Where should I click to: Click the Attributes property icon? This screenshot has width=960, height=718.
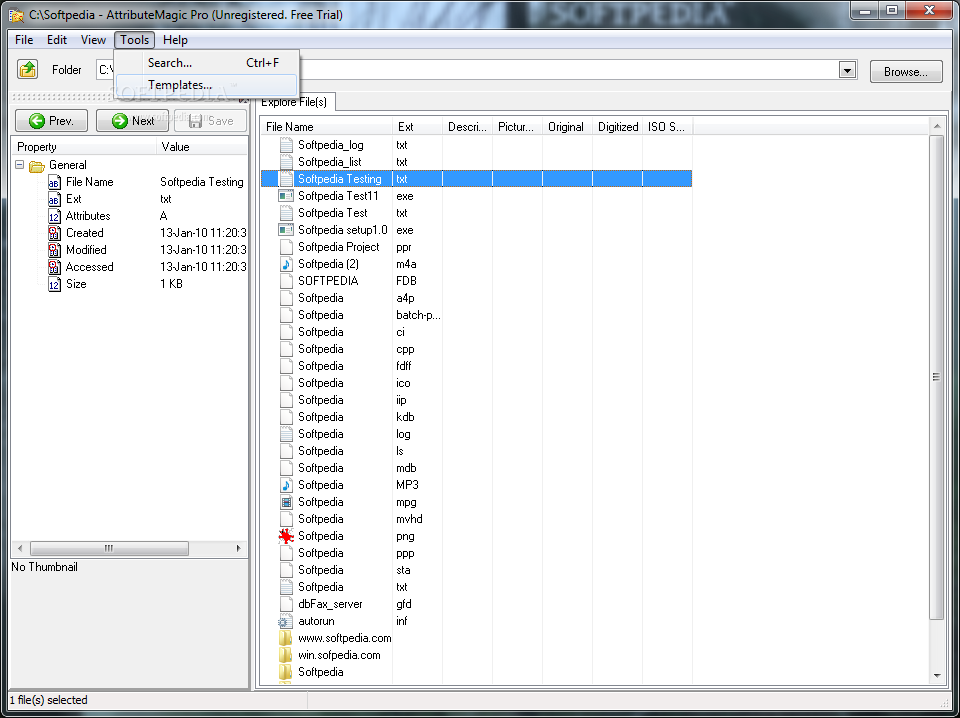pyautogui.click(x=54, y=216)
